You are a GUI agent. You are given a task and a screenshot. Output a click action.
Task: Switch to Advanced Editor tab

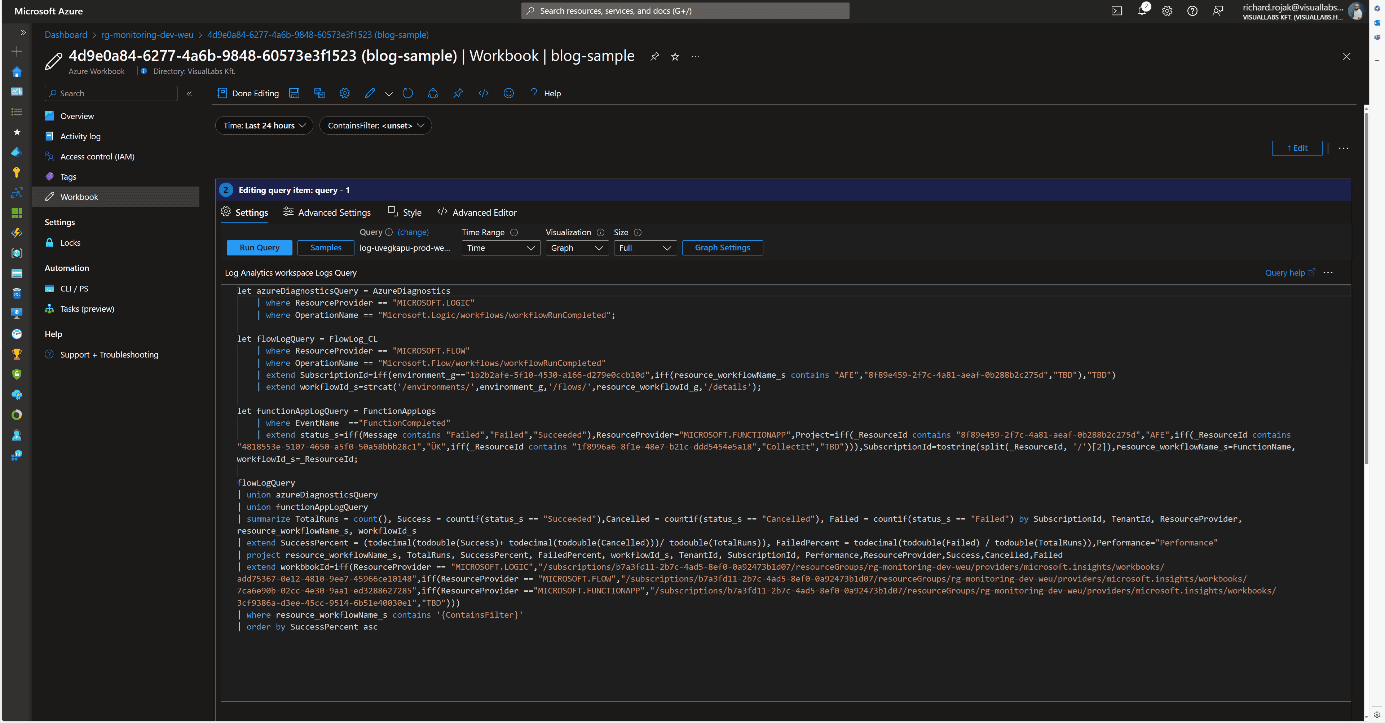pos(477,212)
